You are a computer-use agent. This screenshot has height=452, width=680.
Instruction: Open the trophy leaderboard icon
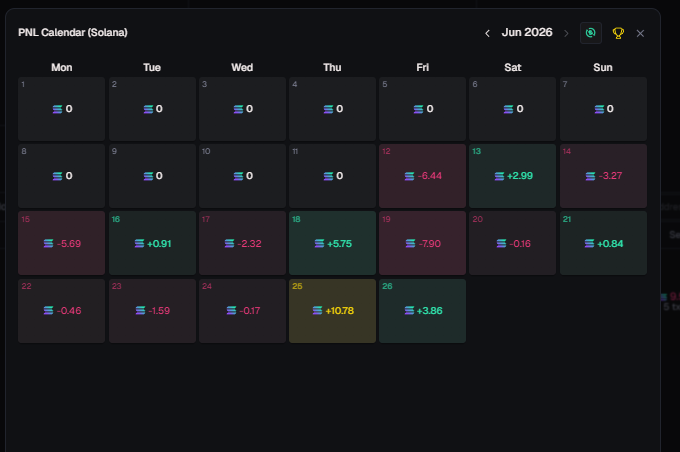pyautogui.click(x=618, y=33)
